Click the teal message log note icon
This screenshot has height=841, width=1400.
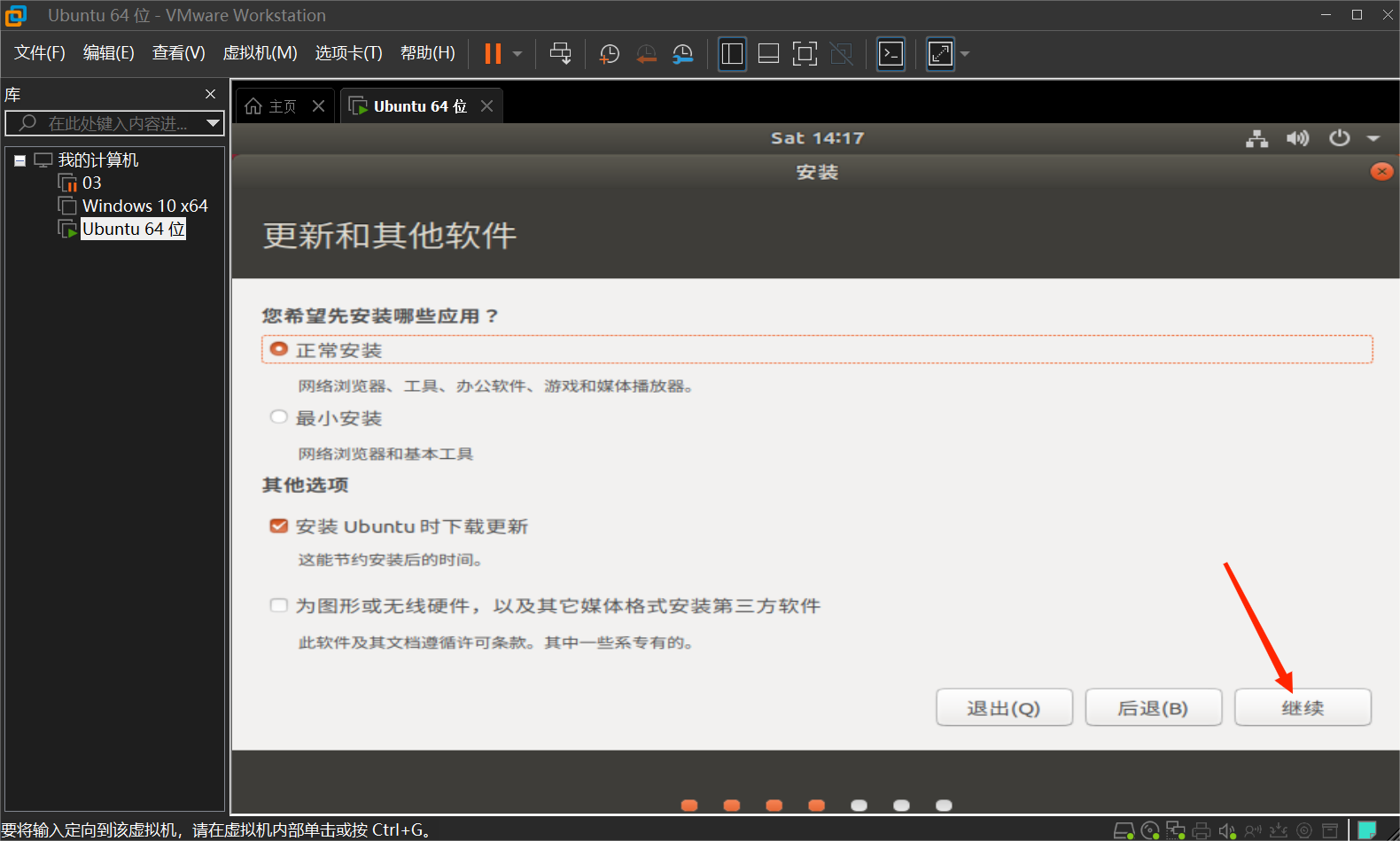[1367, 830]
